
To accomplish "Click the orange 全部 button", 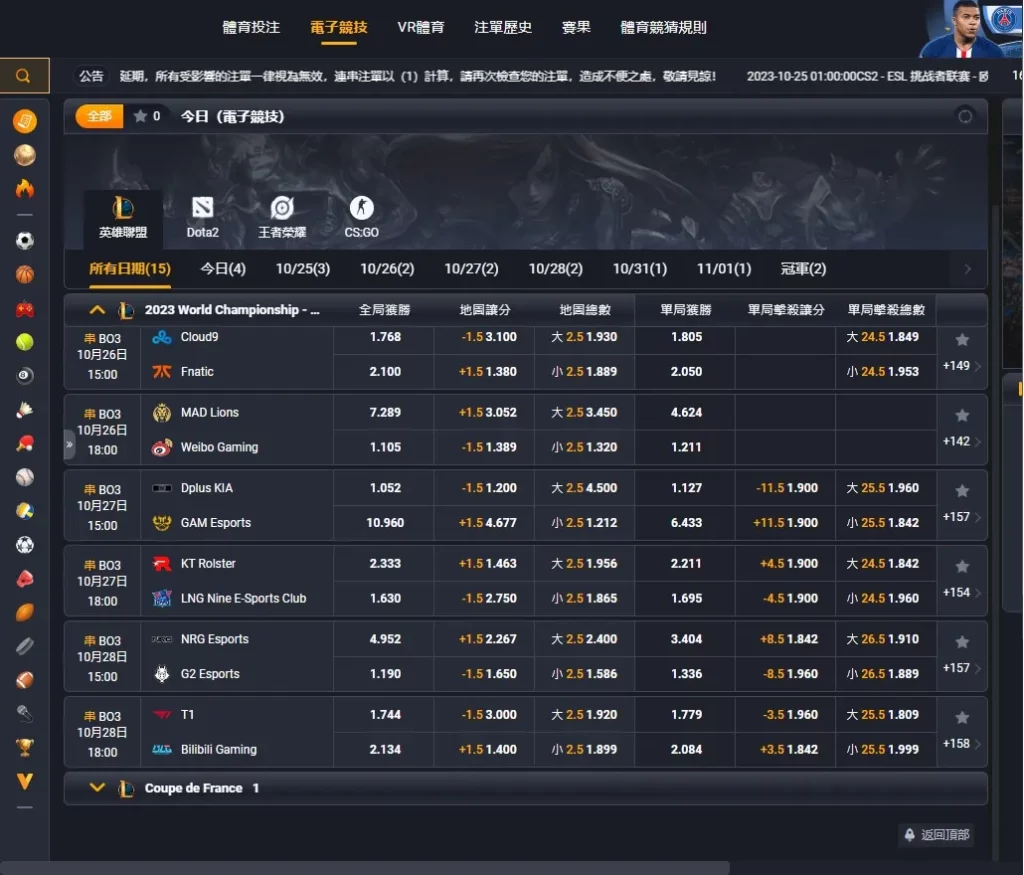I will 97,116.
